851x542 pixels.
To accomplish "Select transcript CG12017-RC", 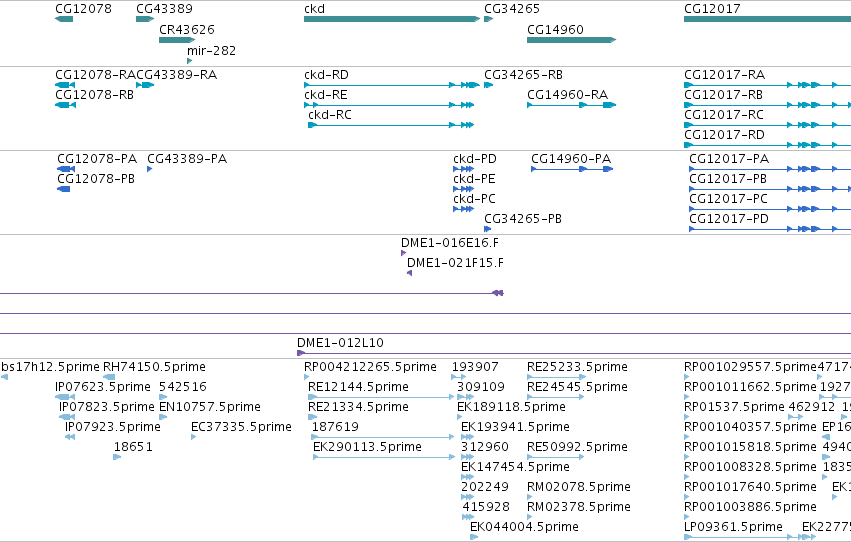I will tap(723, 115).
